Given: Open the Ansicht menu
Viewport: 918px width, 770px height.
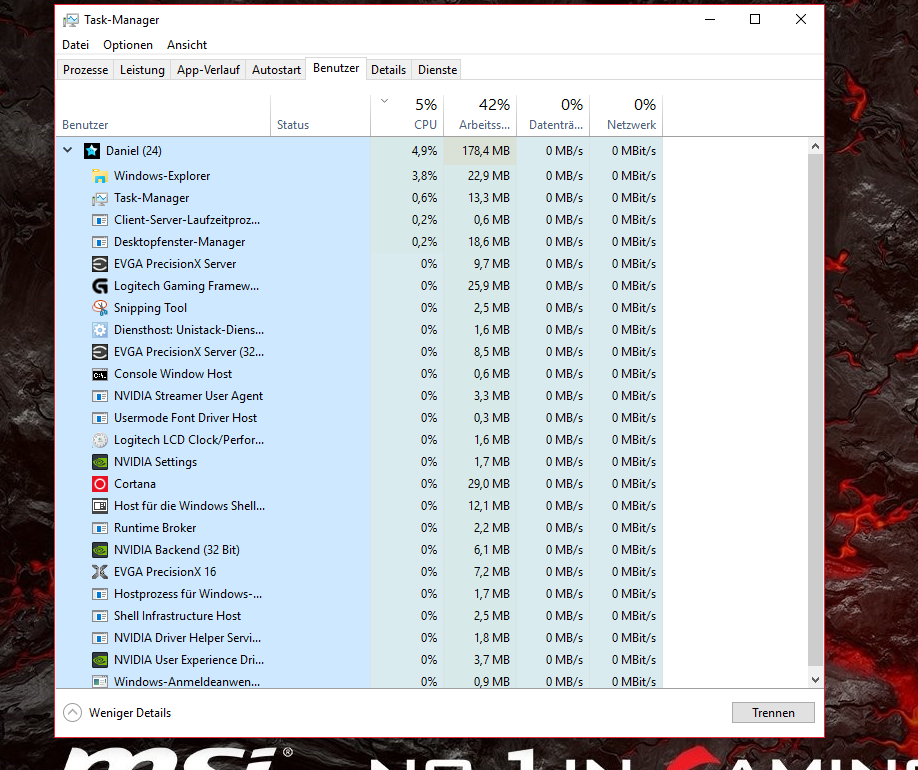Looking at the screenshot, I should tap(187, 45).
